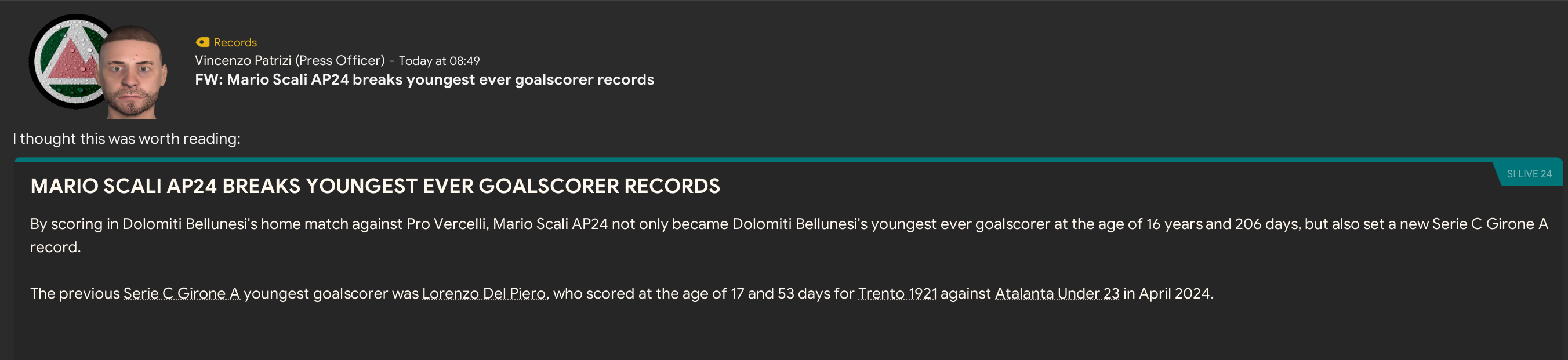Open the Lorenzo Del Piero player link
This screenshot has width=1568, height=360.
(x=484, y=293)
